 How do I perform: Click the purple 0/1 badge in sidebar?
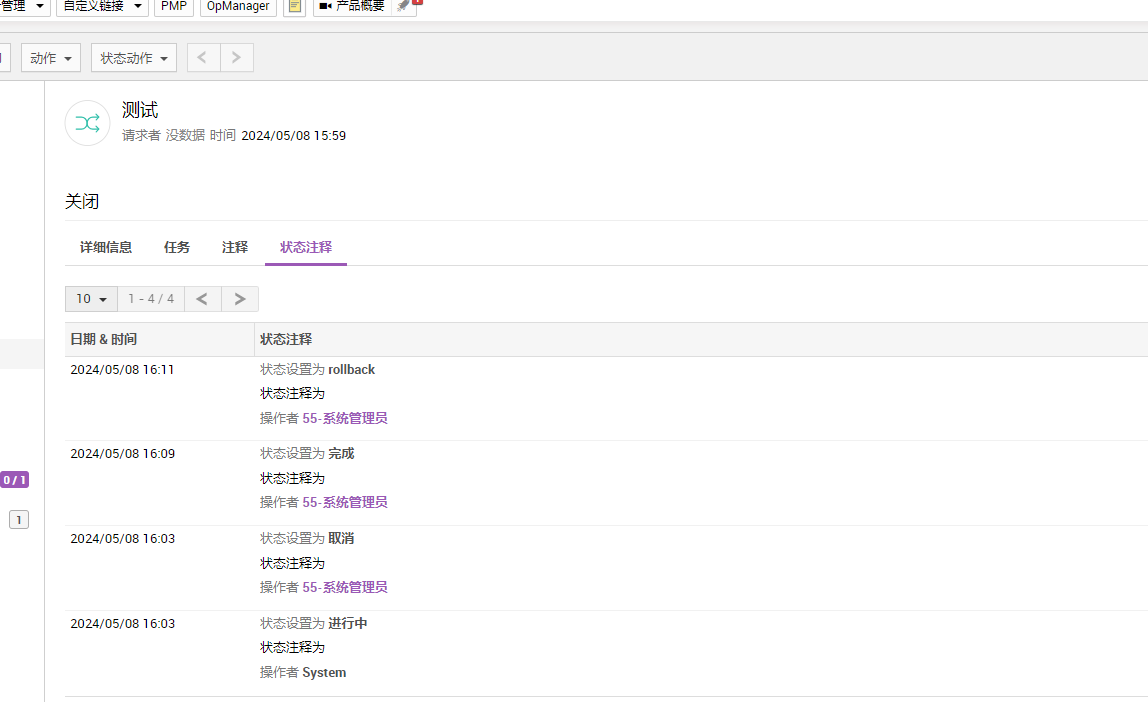[14, 480]
